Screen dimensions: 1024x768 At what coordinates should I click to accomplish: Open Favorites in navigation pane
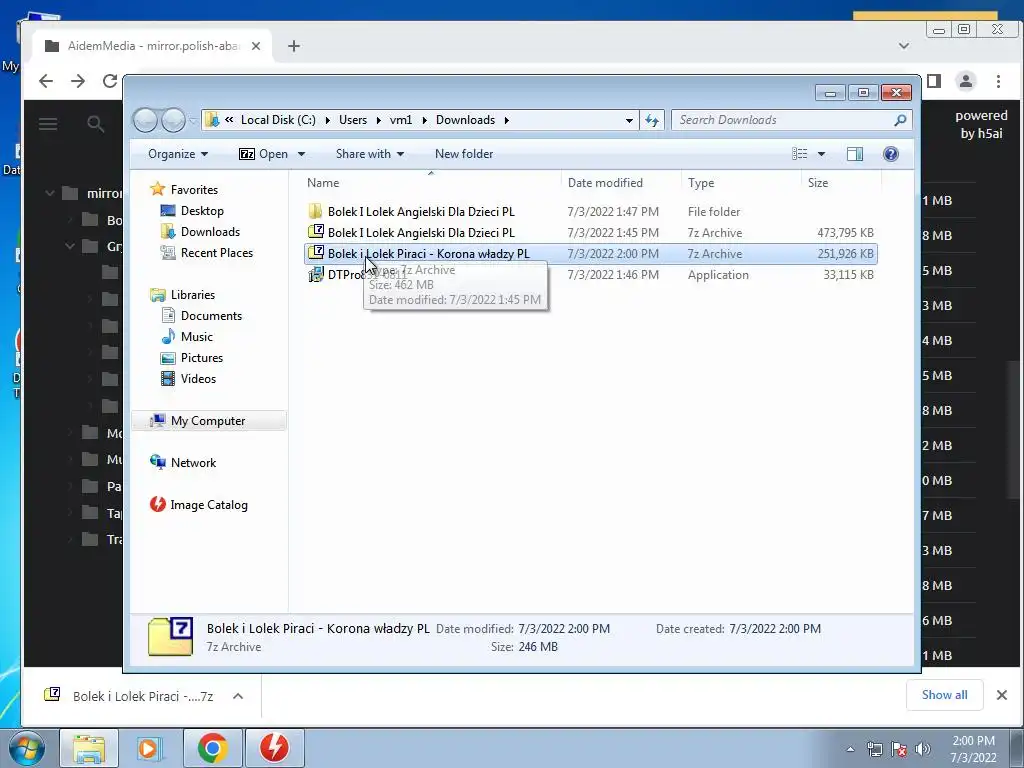pos(194,189)
